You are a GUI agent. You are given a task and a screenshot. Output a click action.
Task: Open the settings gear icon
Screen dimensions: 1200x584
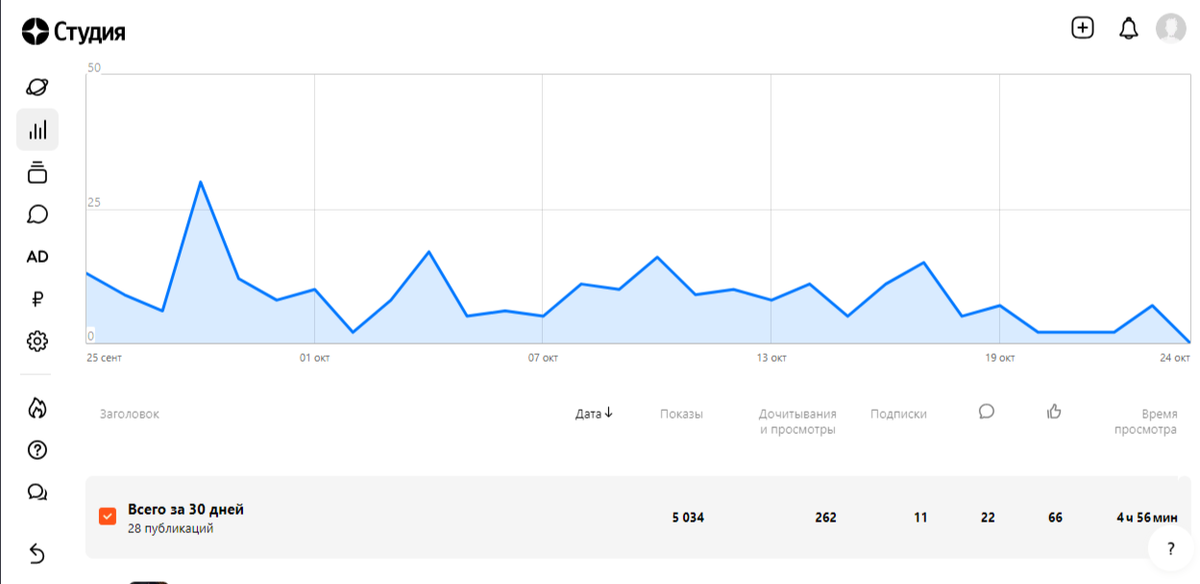(x=37, y=341)
